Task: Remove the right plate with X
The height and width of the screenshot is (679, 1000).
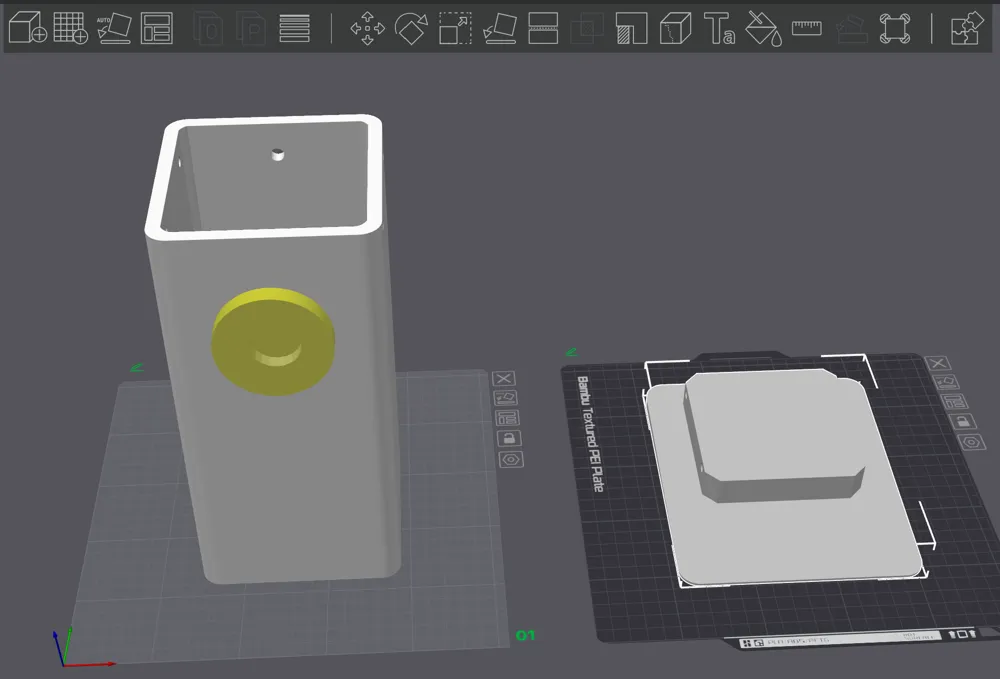Action: (938, 363)
